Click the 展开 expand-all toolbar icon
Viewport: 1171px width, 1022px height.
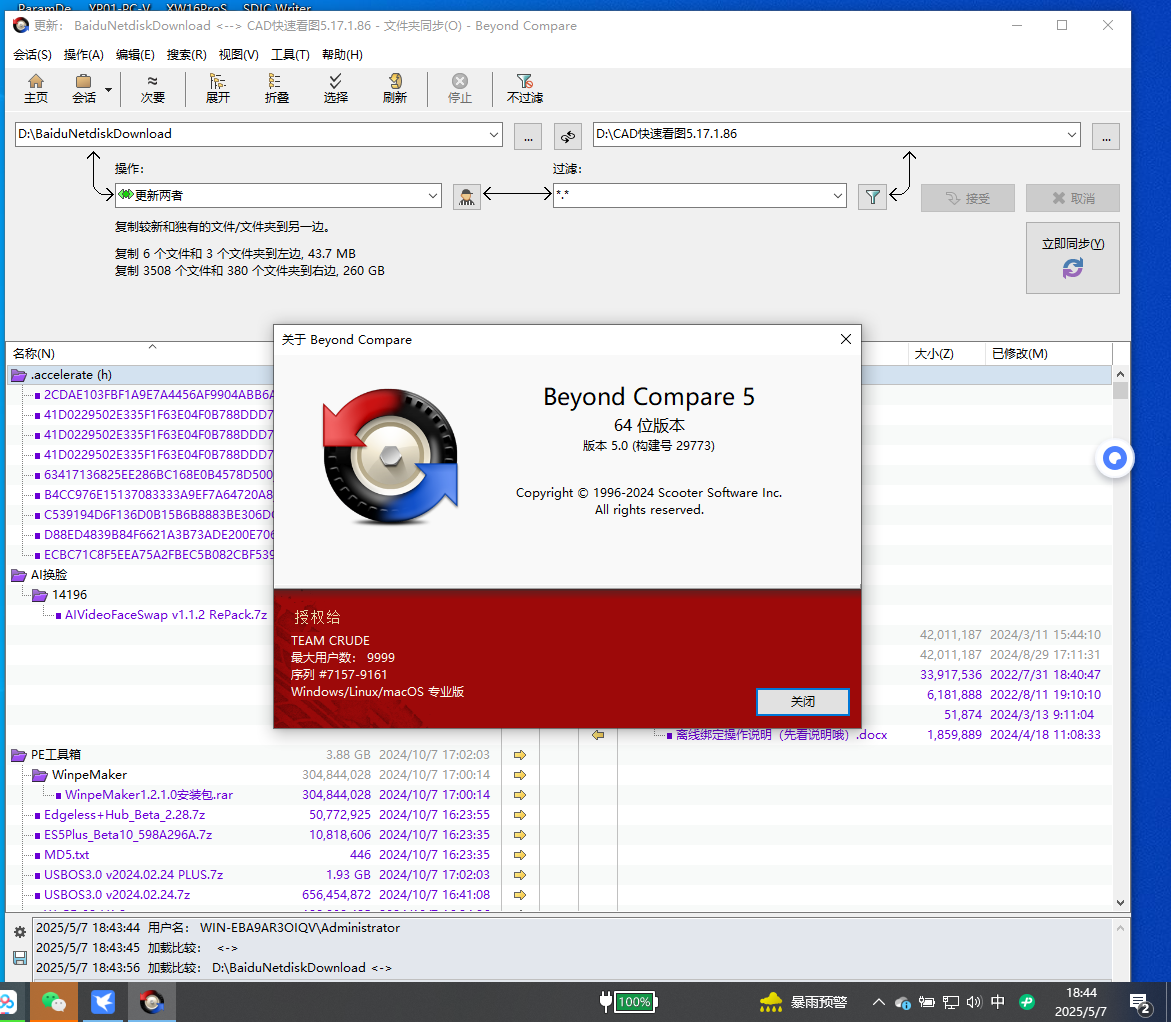coord(217,88)
